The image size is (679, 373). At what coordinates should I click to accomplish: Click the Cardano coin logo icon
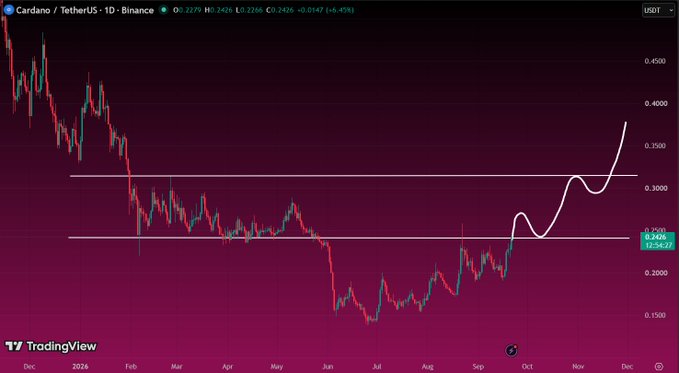(x=8, y=10)
